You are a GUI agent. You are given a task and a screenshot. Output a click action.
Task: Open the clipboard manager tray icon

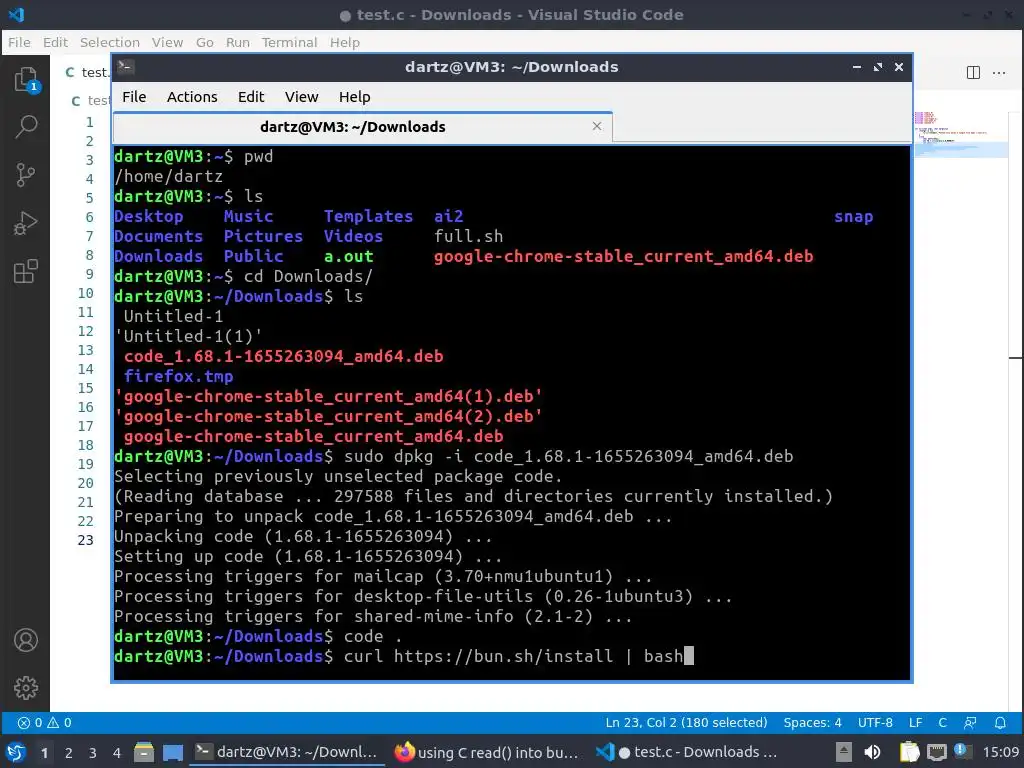pyautogui.click(x=909, y=753)
